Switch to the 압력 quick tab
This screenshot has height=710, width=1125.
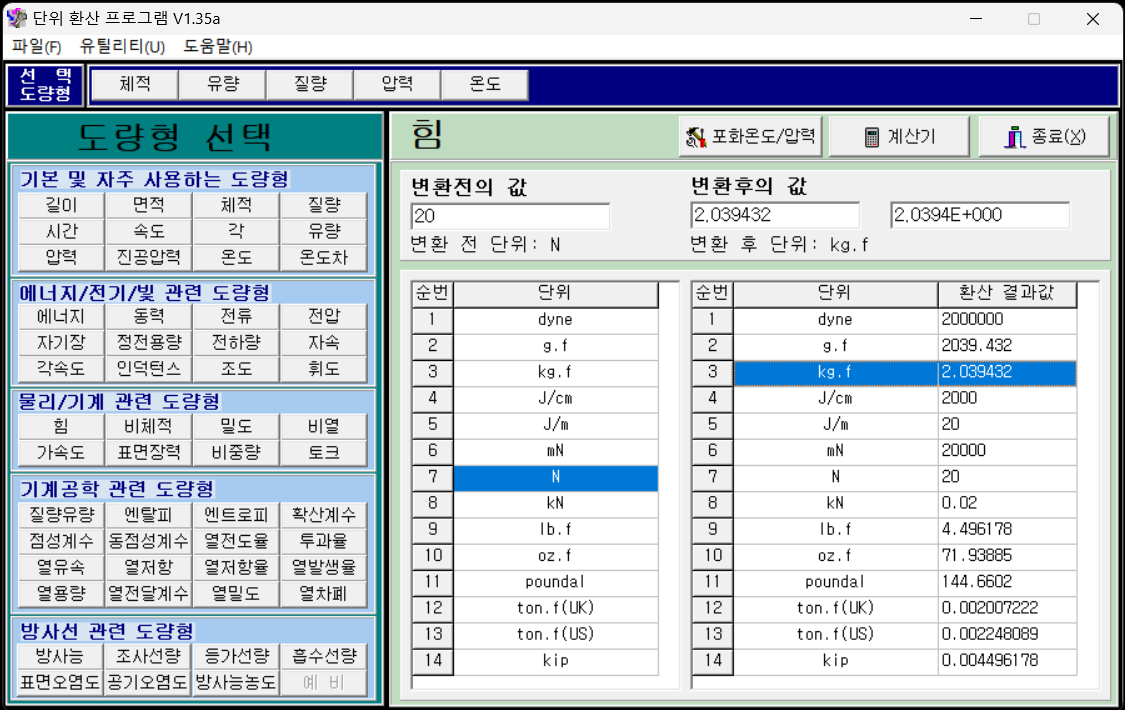(x=396, y=85)
